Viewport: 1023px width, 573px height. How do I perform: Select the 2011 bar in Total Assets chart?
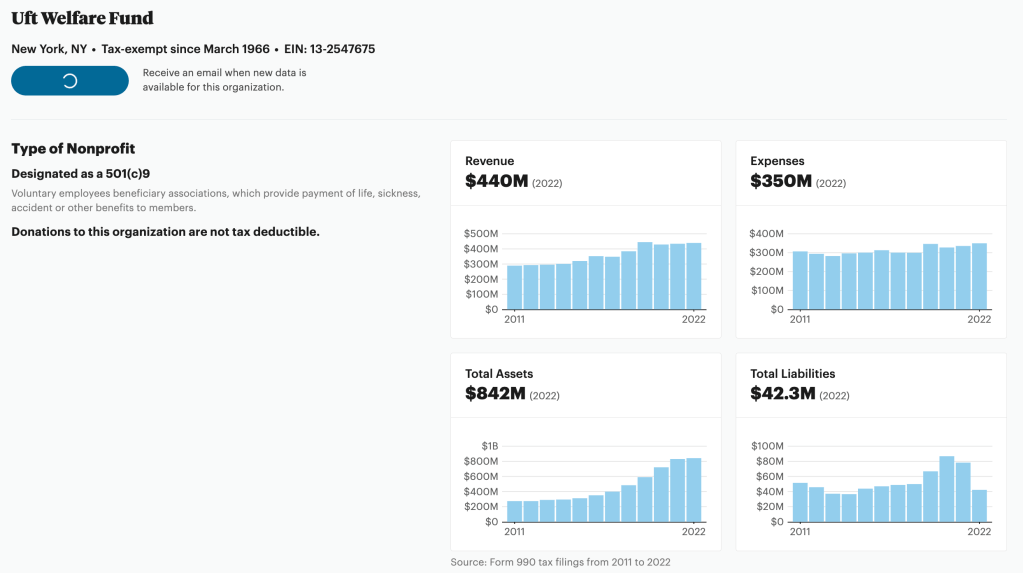coord(515,511)
